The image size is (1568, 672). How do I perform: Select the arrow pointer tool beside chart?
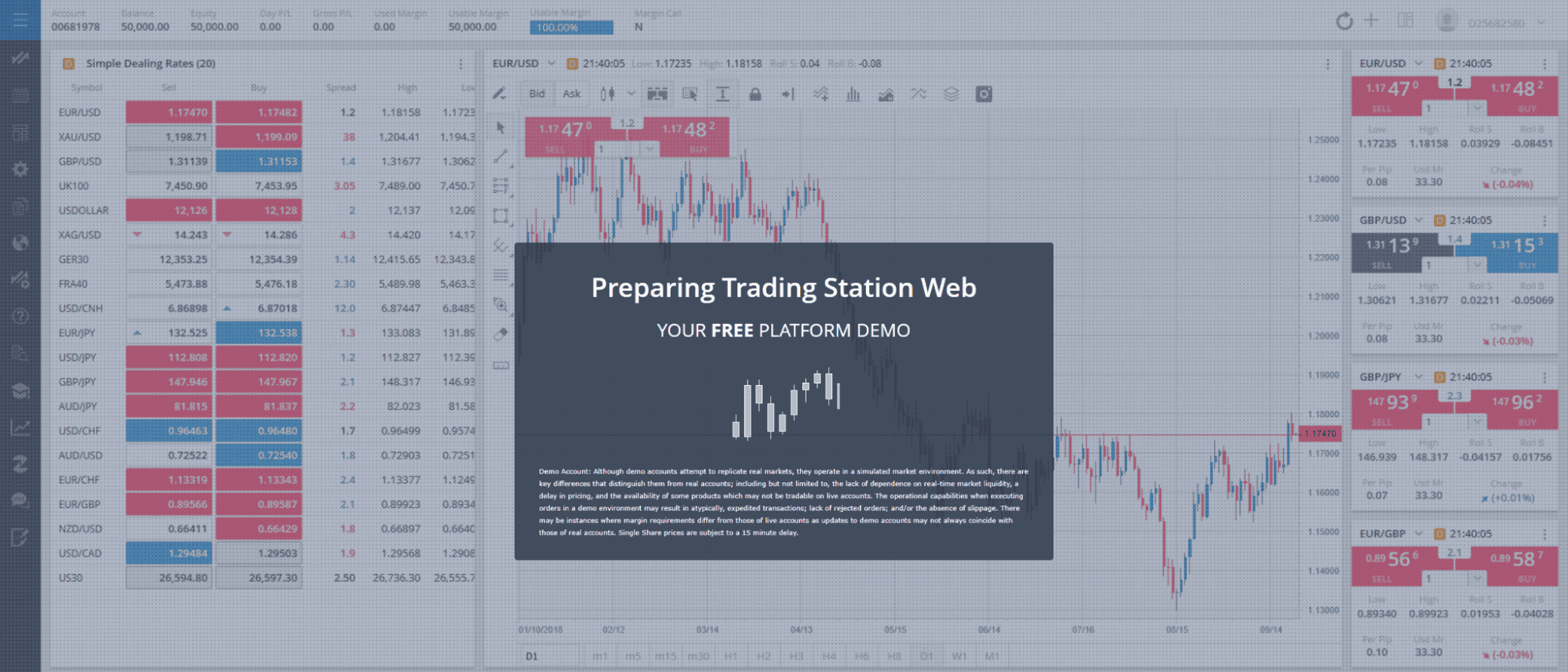click(x=500, y=128)
